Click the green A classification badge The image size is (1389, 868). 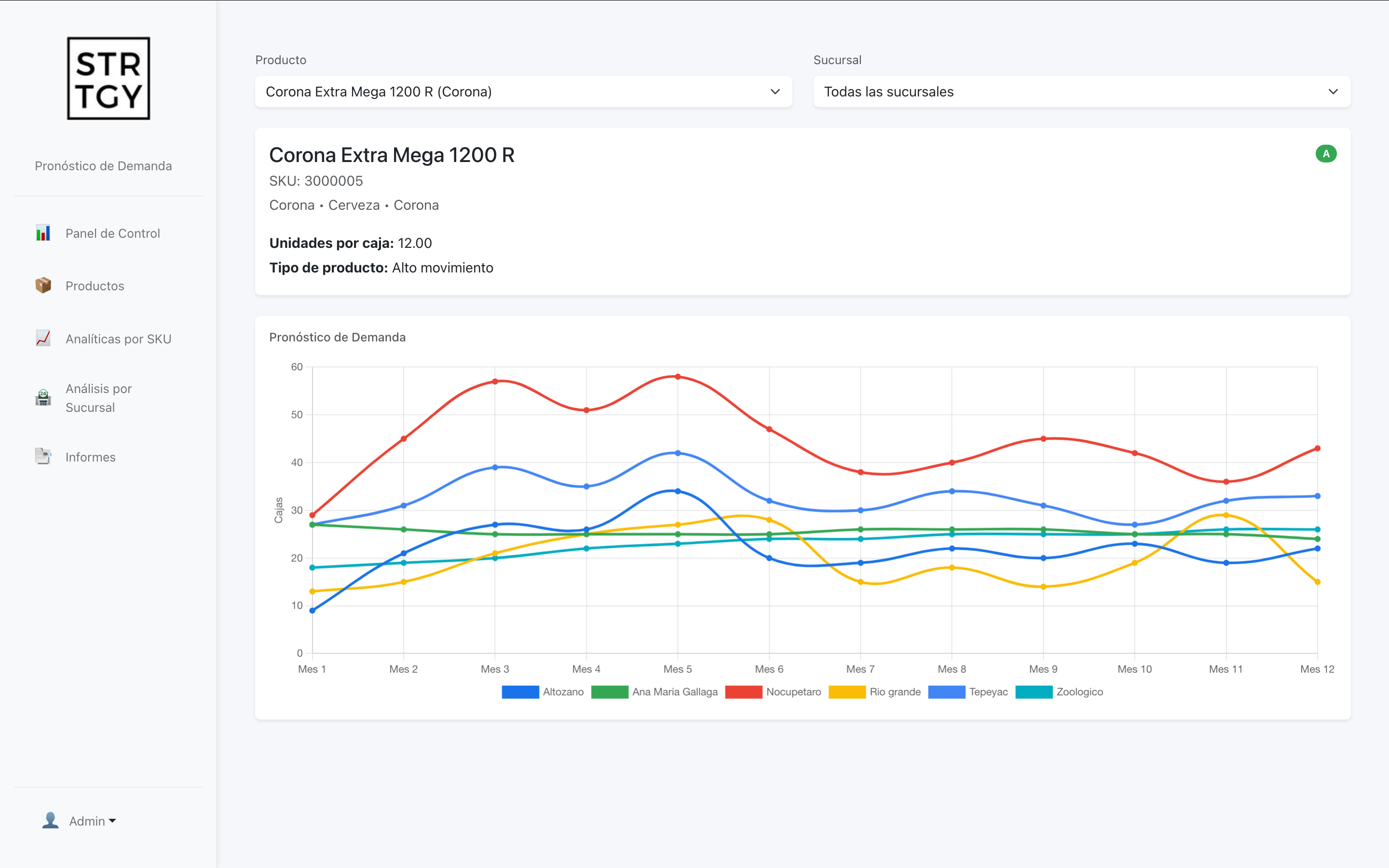click(1325, 154)
